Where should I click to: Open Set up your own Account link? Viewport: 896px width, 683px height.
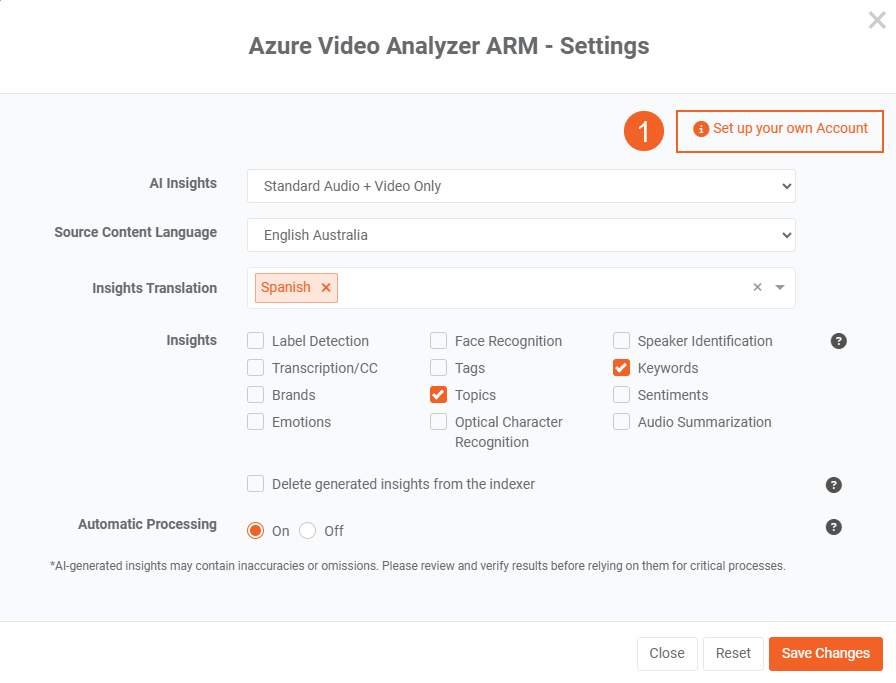(x=781, y=129)
